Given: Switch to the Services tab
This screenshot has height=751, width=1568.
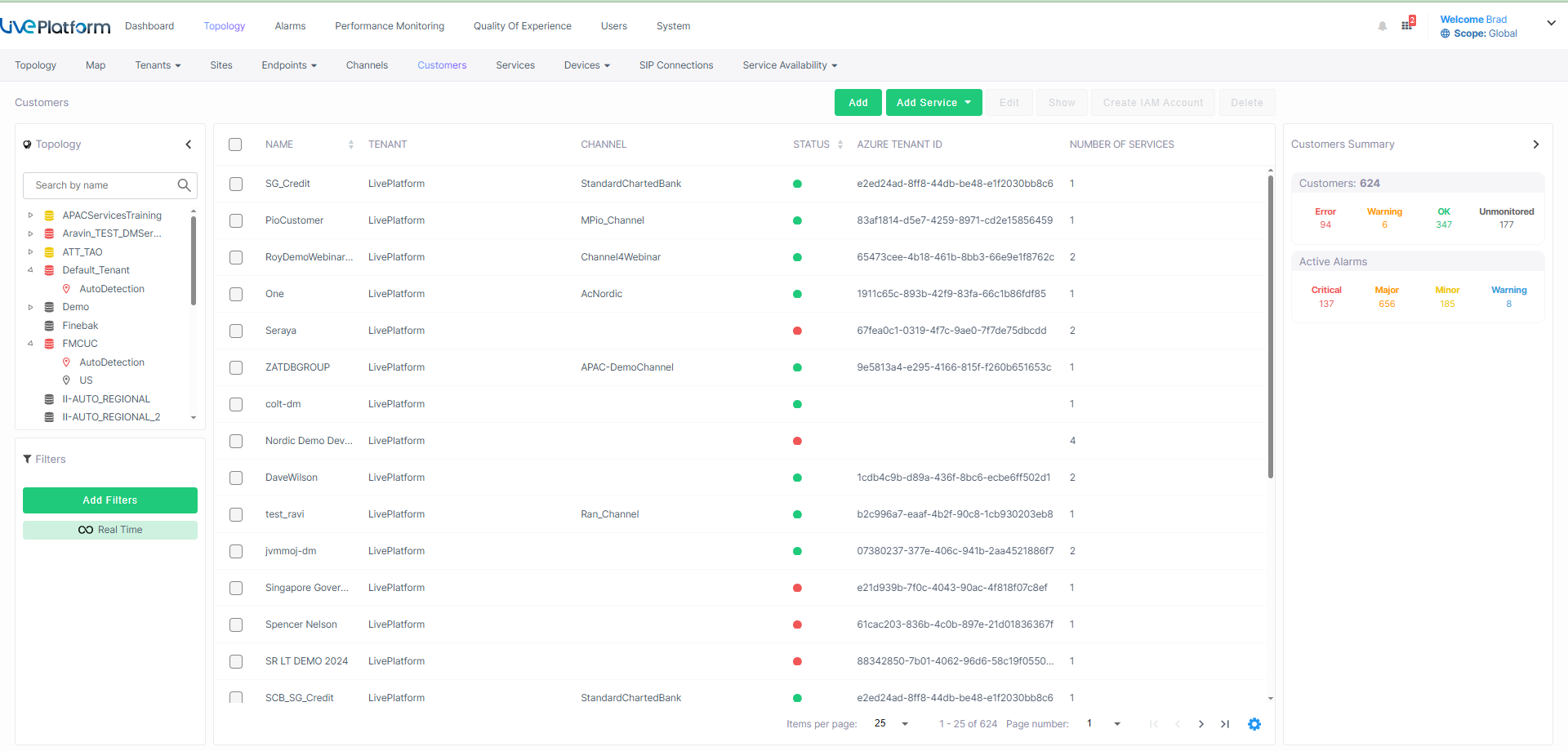Looking at the screenshot, I should coord(515,65).
